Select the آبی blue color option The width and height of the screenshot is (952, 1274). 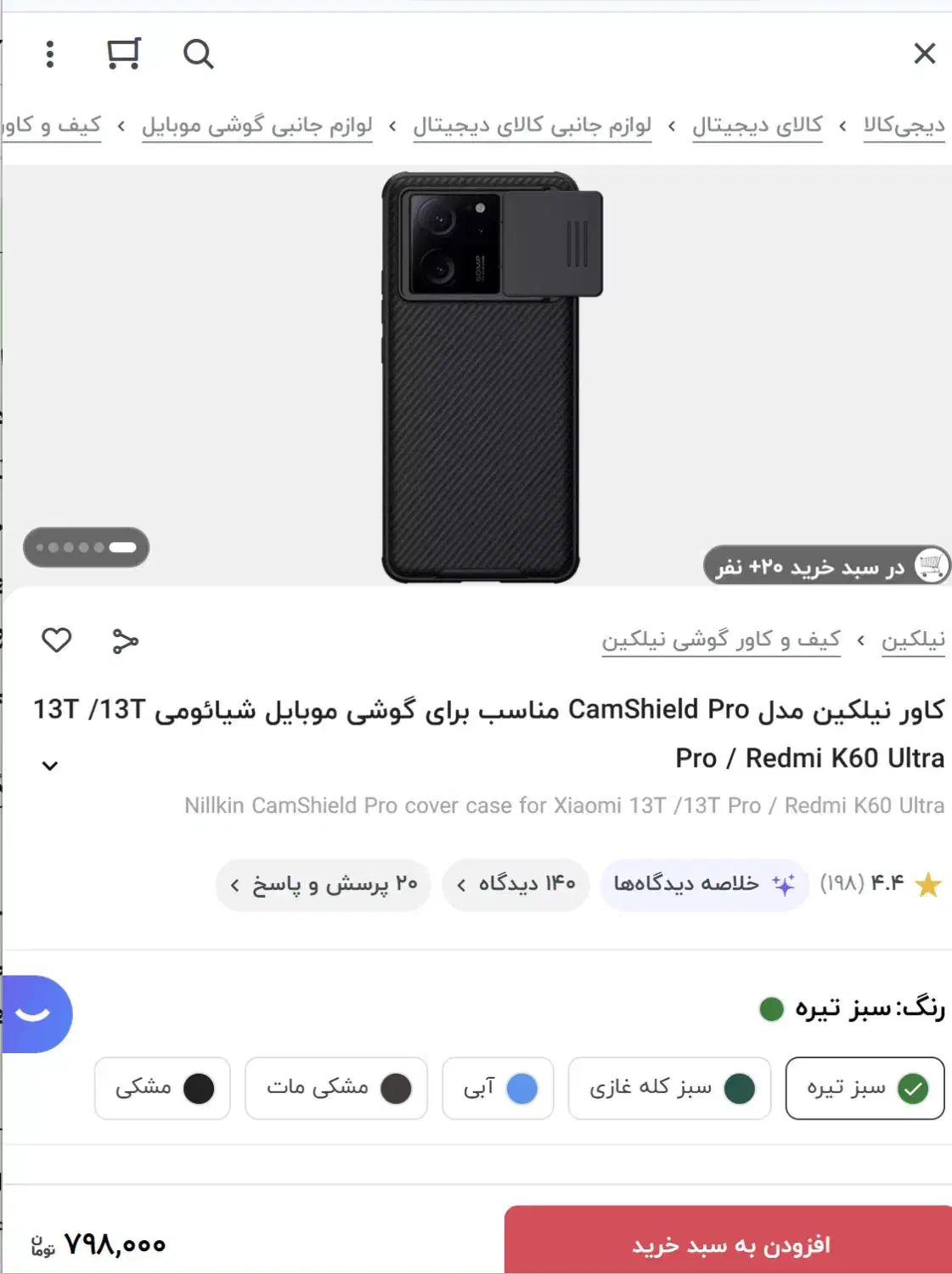click(498, 1088)
